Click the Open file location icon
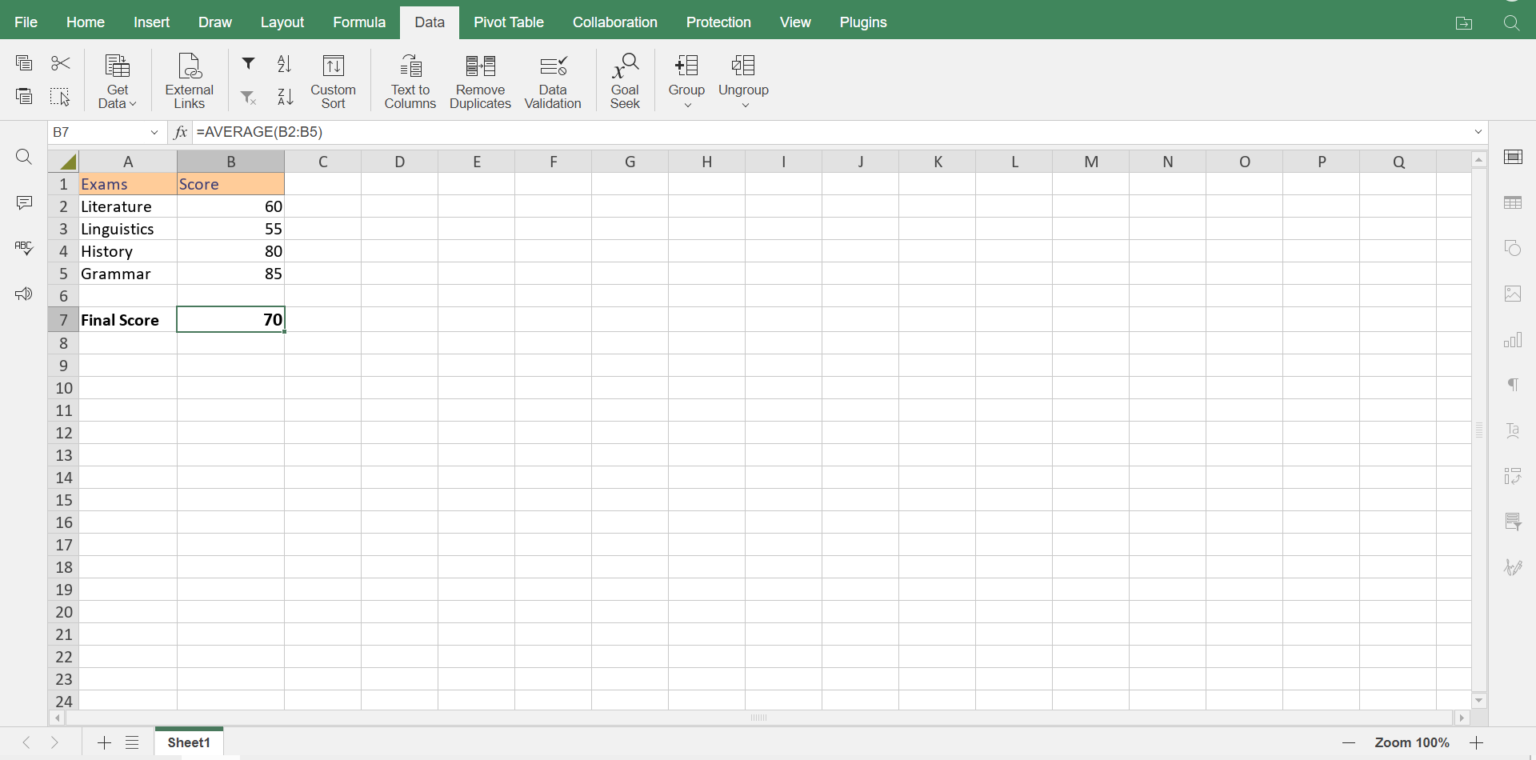The image size is (1536, 760). [1464, 23]
